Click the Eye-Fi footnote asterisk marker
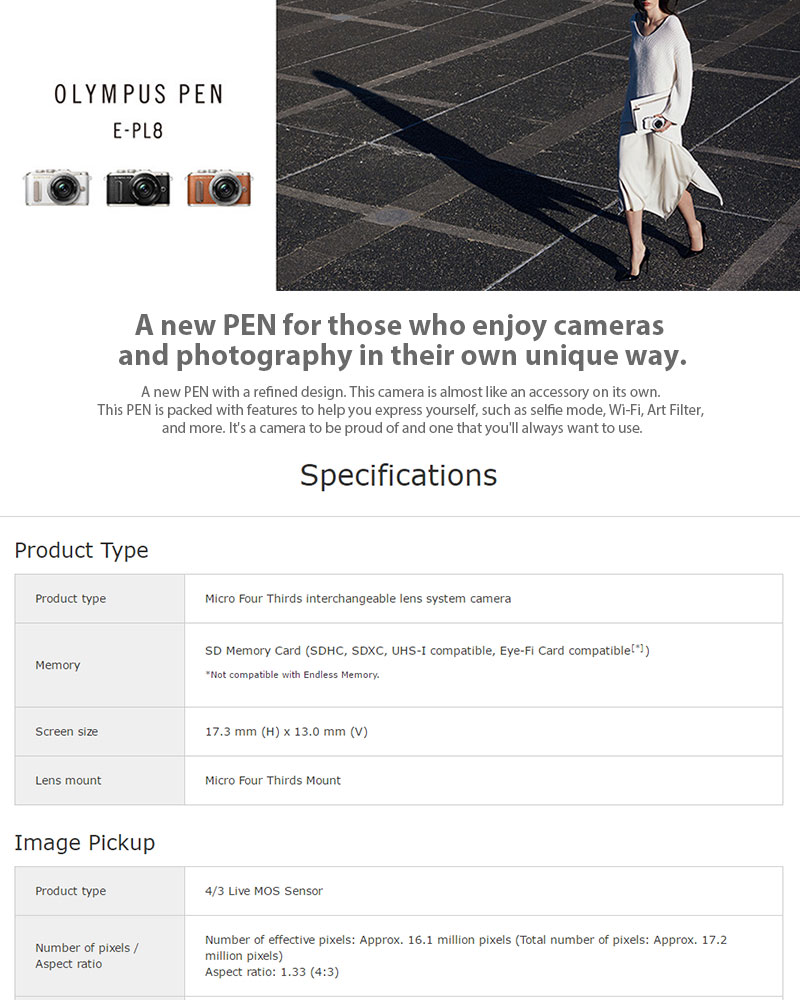The height and width of the screenshot is (1000, 800). 637,648
